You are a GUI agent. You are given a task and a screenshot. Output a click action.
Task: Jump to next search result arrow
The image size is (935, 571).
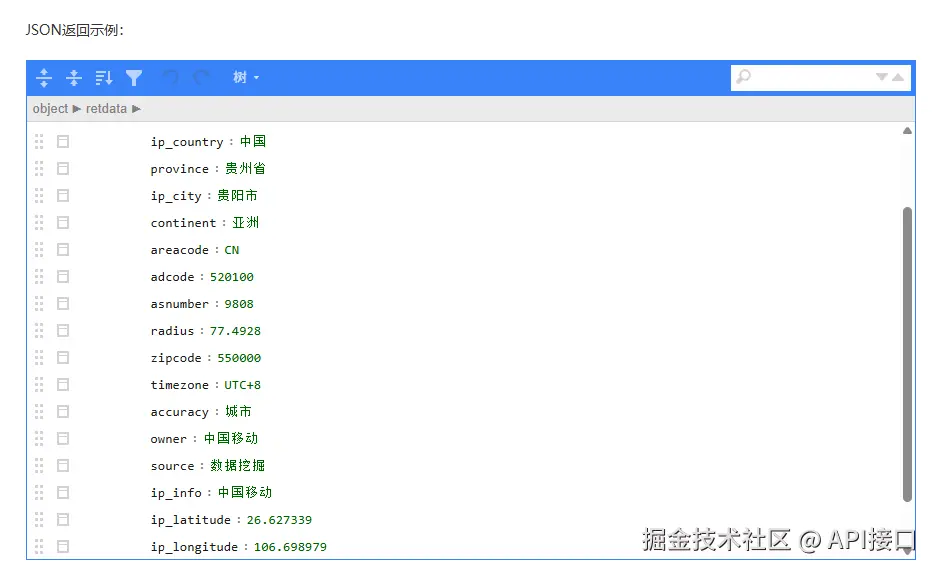pyautogui.click(x=881, y=77)
